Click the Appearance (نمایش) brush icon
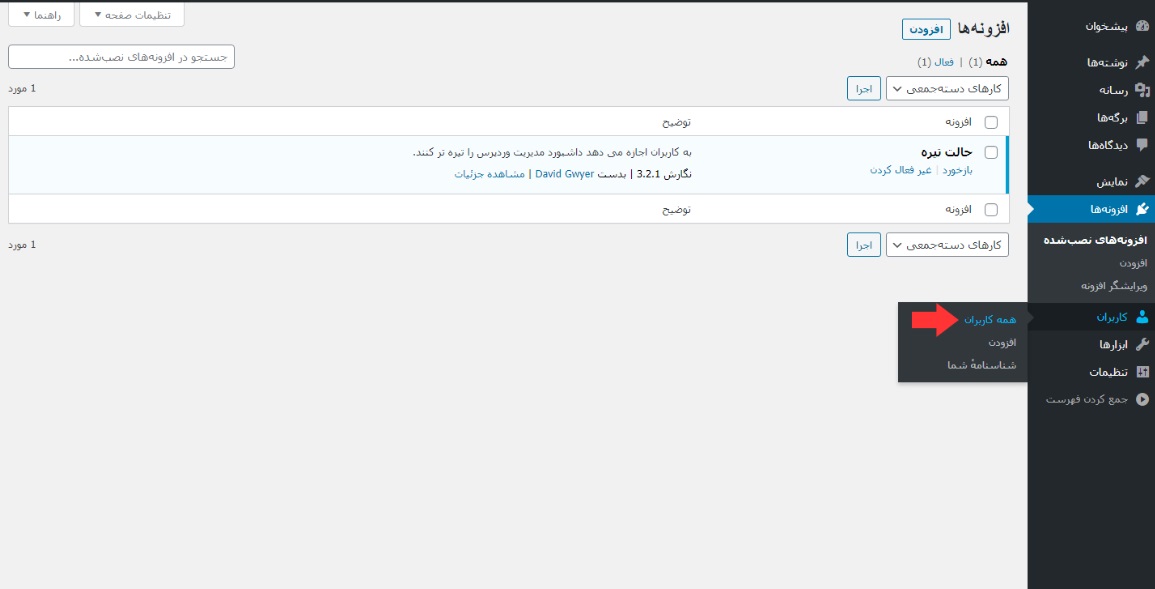The image size is (1155, 589). [1142, 181]
